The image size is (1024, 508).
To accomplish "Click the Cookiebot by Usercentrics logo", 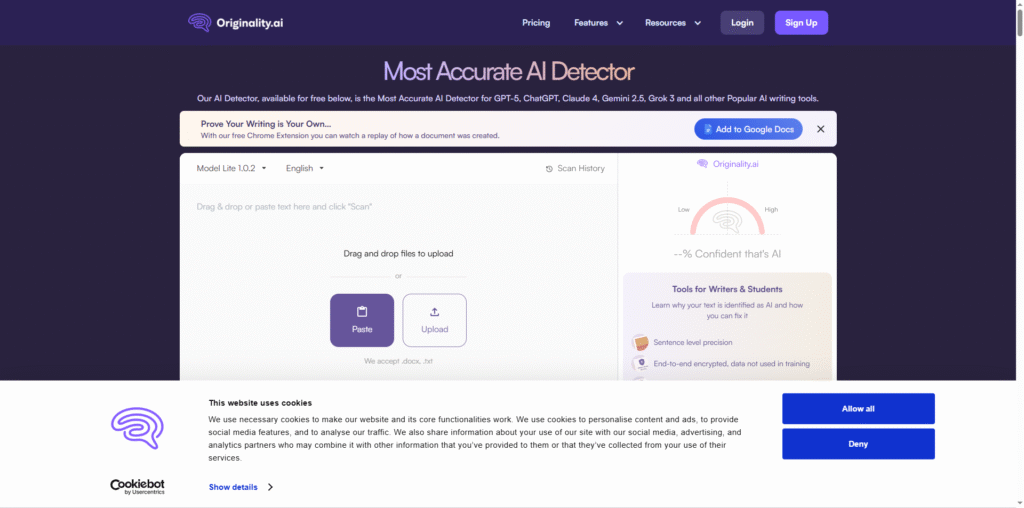I will coord(137,486).
